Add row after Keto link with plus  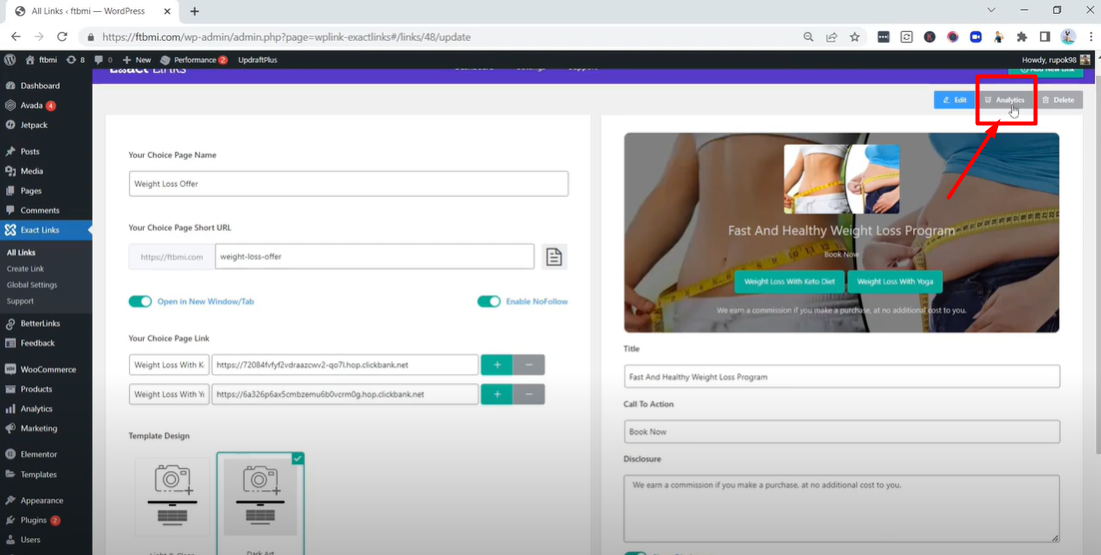tap(496, 365)
